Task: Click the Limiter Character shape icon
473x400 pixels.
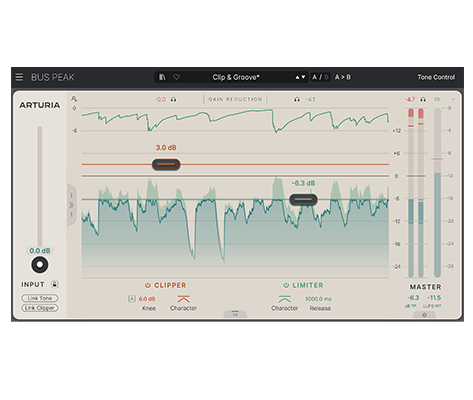Action: (x=284, y=299)
